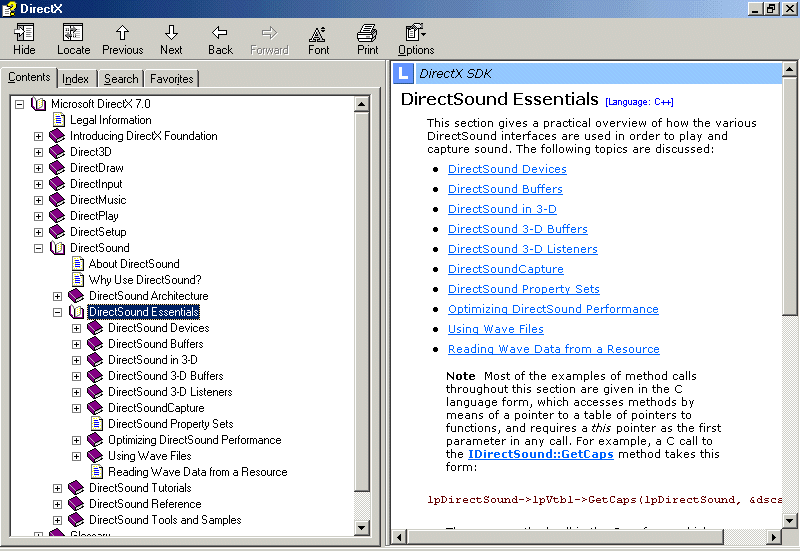
Task: Open the DirectSound Devices link
Action: [x=507, y=169]
